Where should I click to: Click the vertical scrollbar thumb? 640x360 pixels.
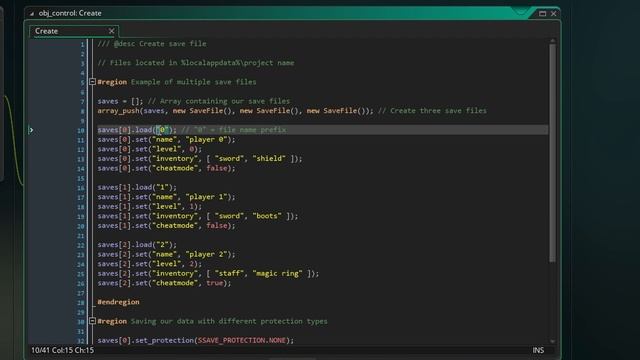pyautogui.click(x=552, y=153)
